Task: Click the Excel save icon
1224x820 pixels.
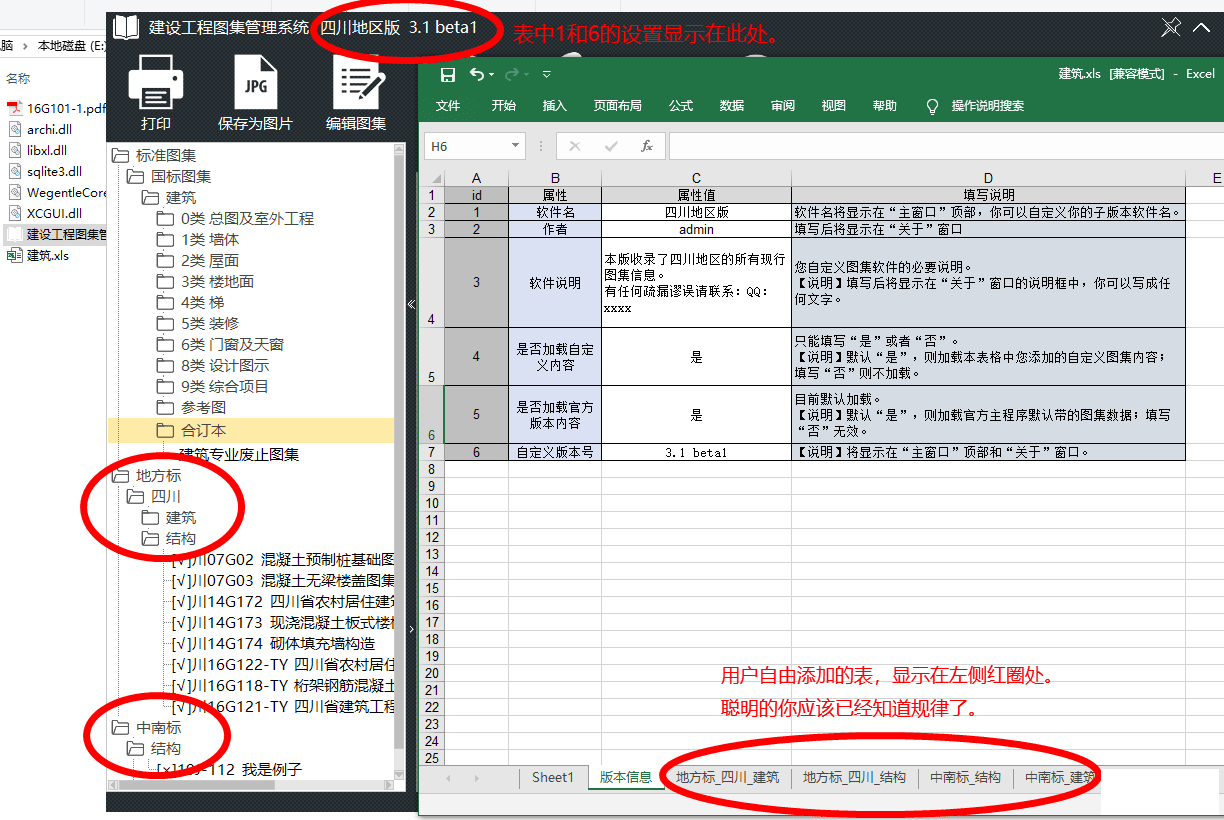Action: pos(448,75)
